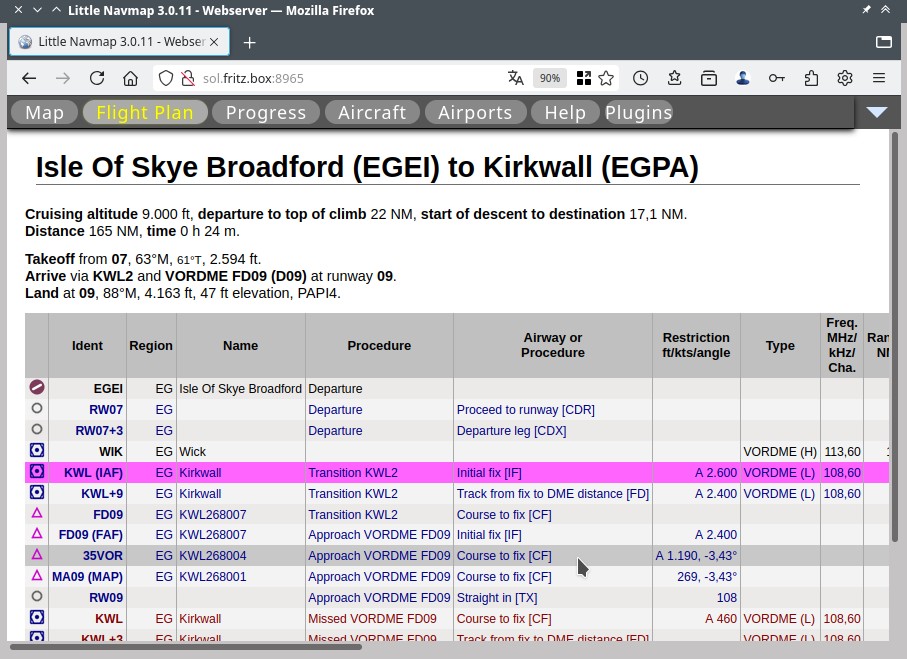Open the bookmarks star-tray toolbar icon
This screenshot has width=907, height=659.
point(674,78)
